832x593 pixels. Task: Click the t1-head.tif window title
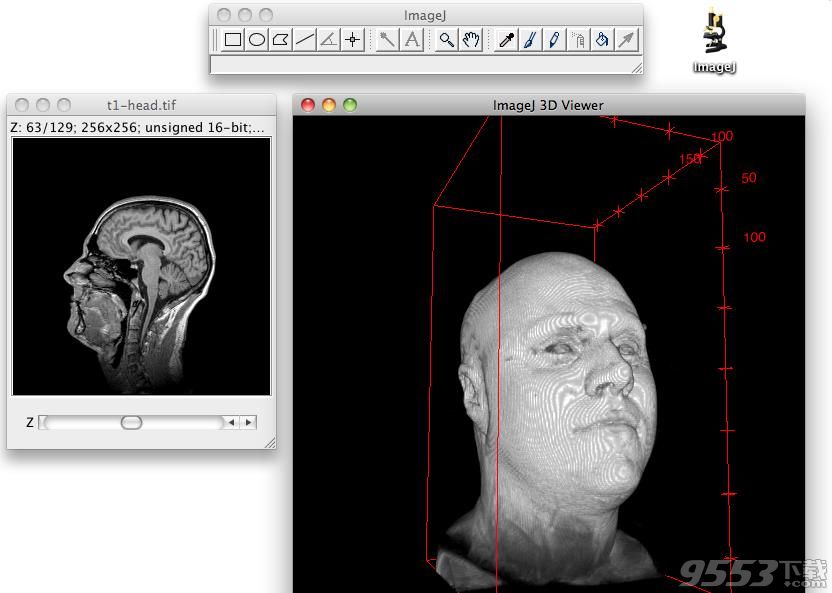pyautogui.click(x=141, y=105)
